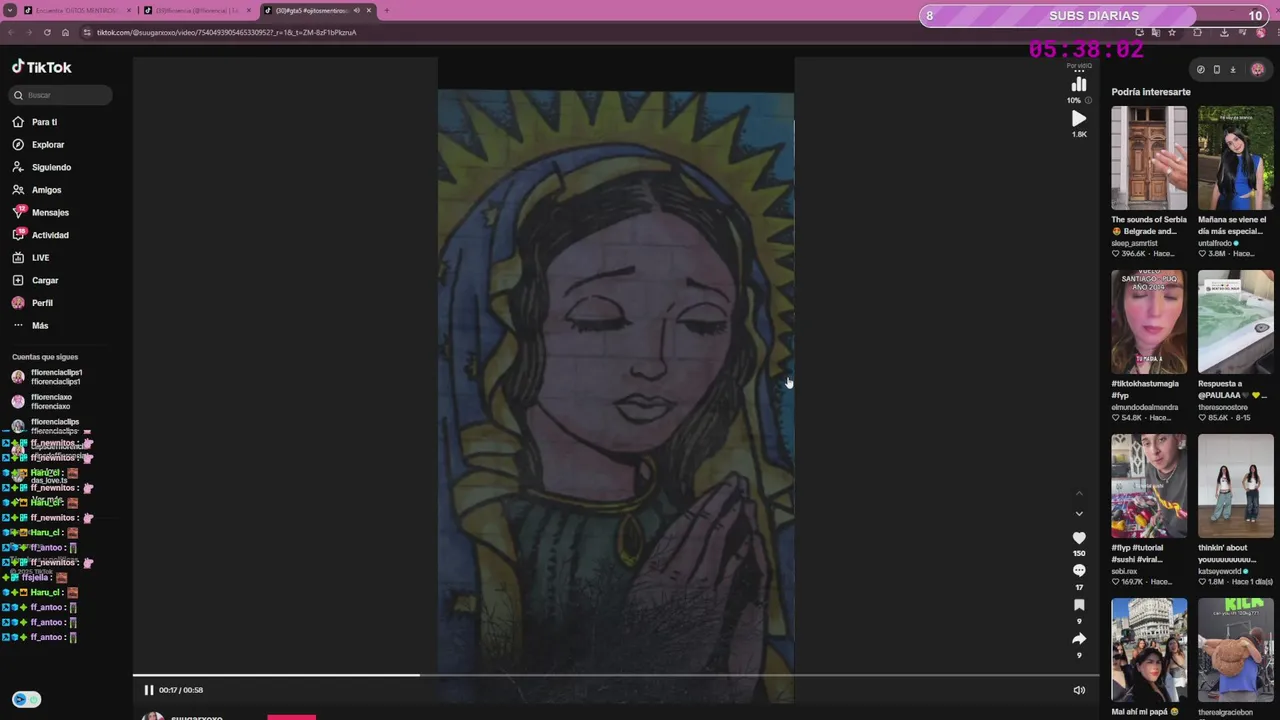The image size is (1280, 720).
Task: Reload the page with the refresh button
Action: (47, 32)
